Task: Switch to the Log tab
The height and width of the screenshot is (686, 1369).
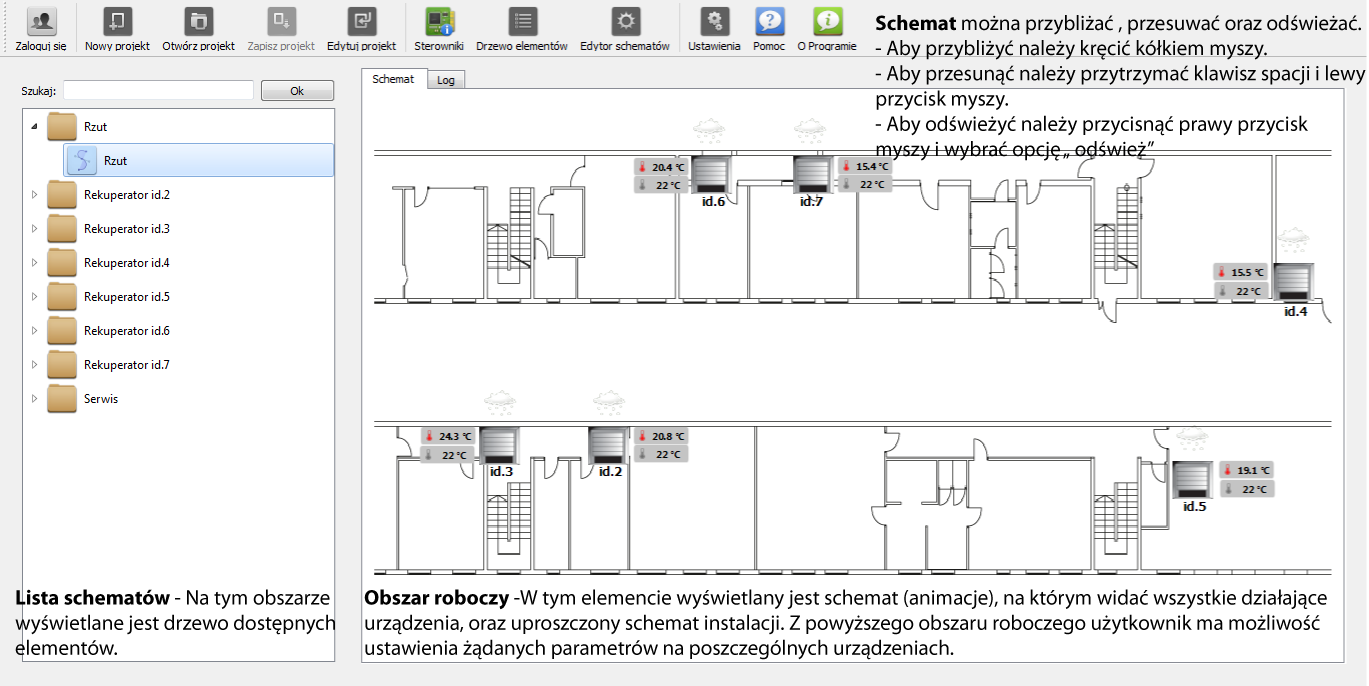Action: (x=446, y=80)
